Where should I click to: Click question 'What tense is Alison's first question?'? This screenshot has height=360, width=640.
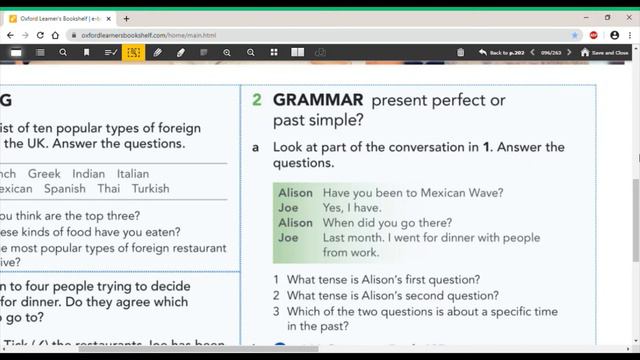(383, 280)
